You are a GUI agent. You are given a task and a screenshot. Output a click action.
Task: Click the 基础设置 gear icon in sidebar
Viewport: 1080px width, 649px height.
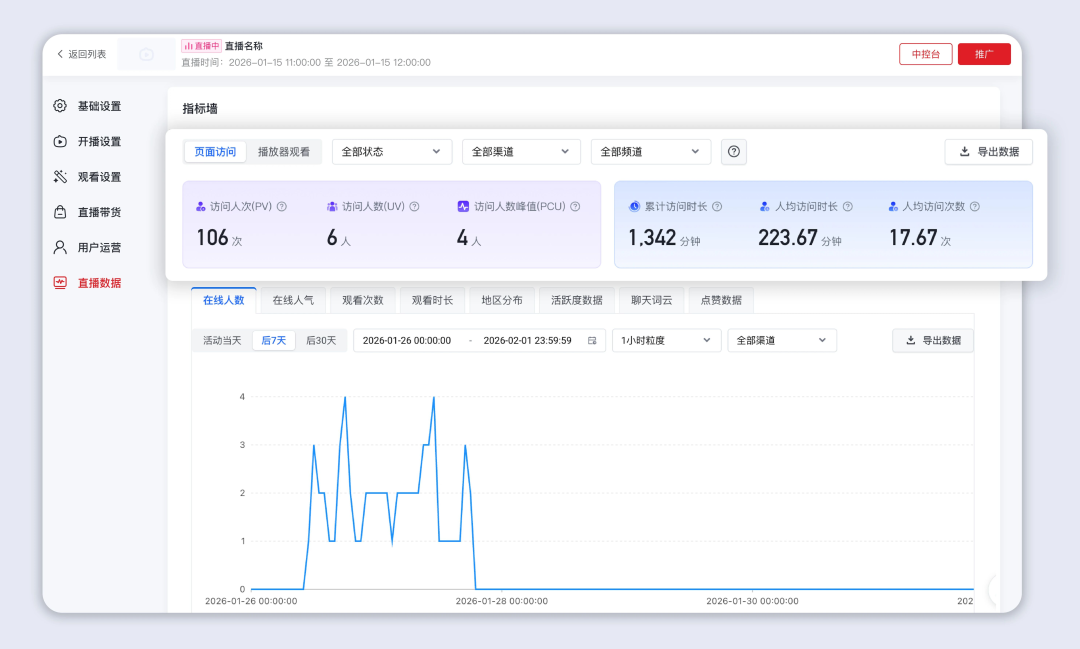tap(60, 106)
